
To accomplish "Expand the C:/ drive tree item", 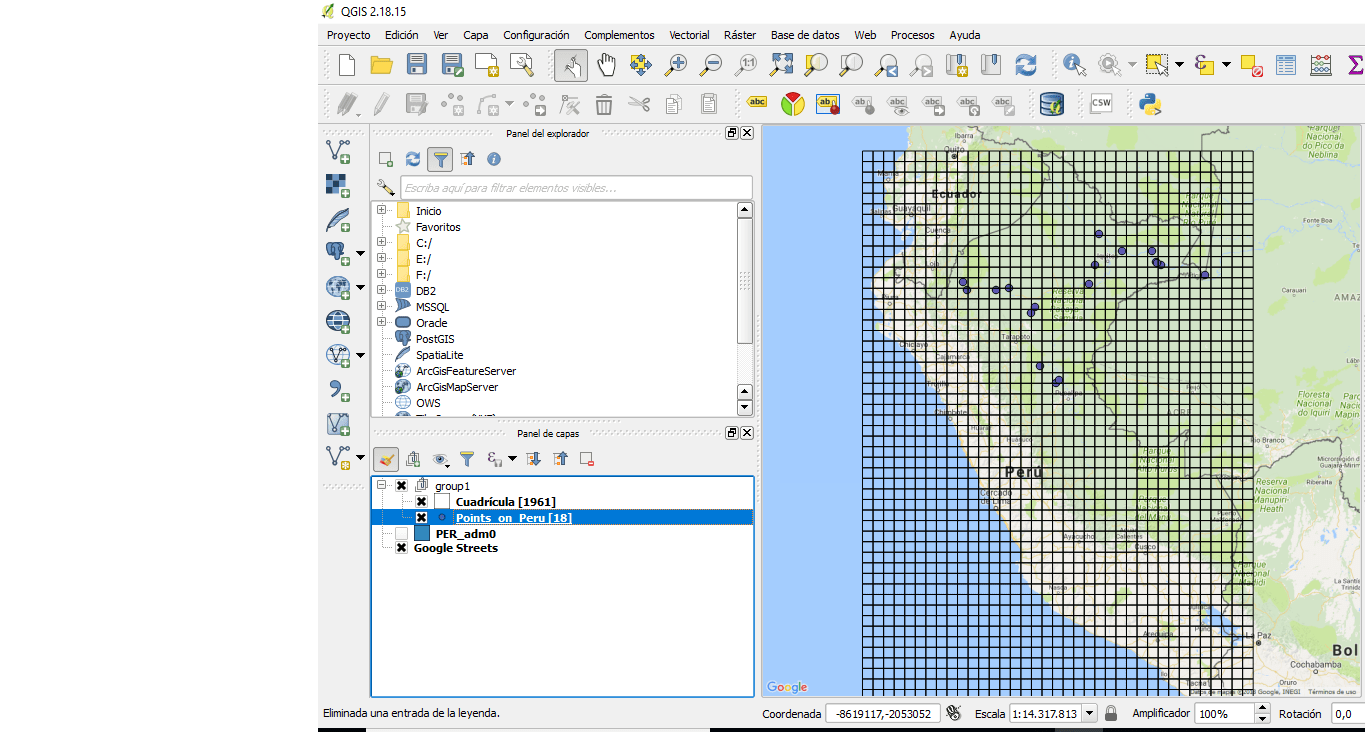I will [383, 242].
